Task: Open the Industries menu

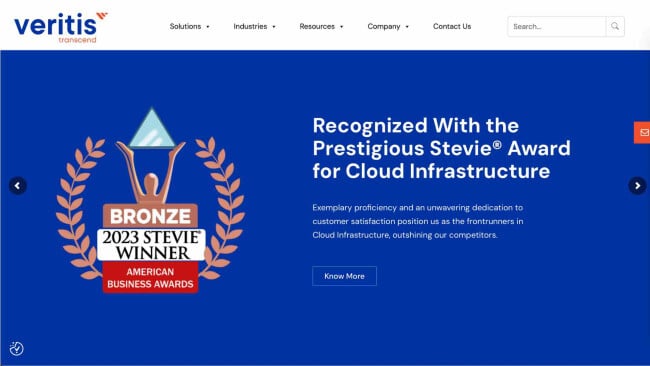Action: [250, 26]
